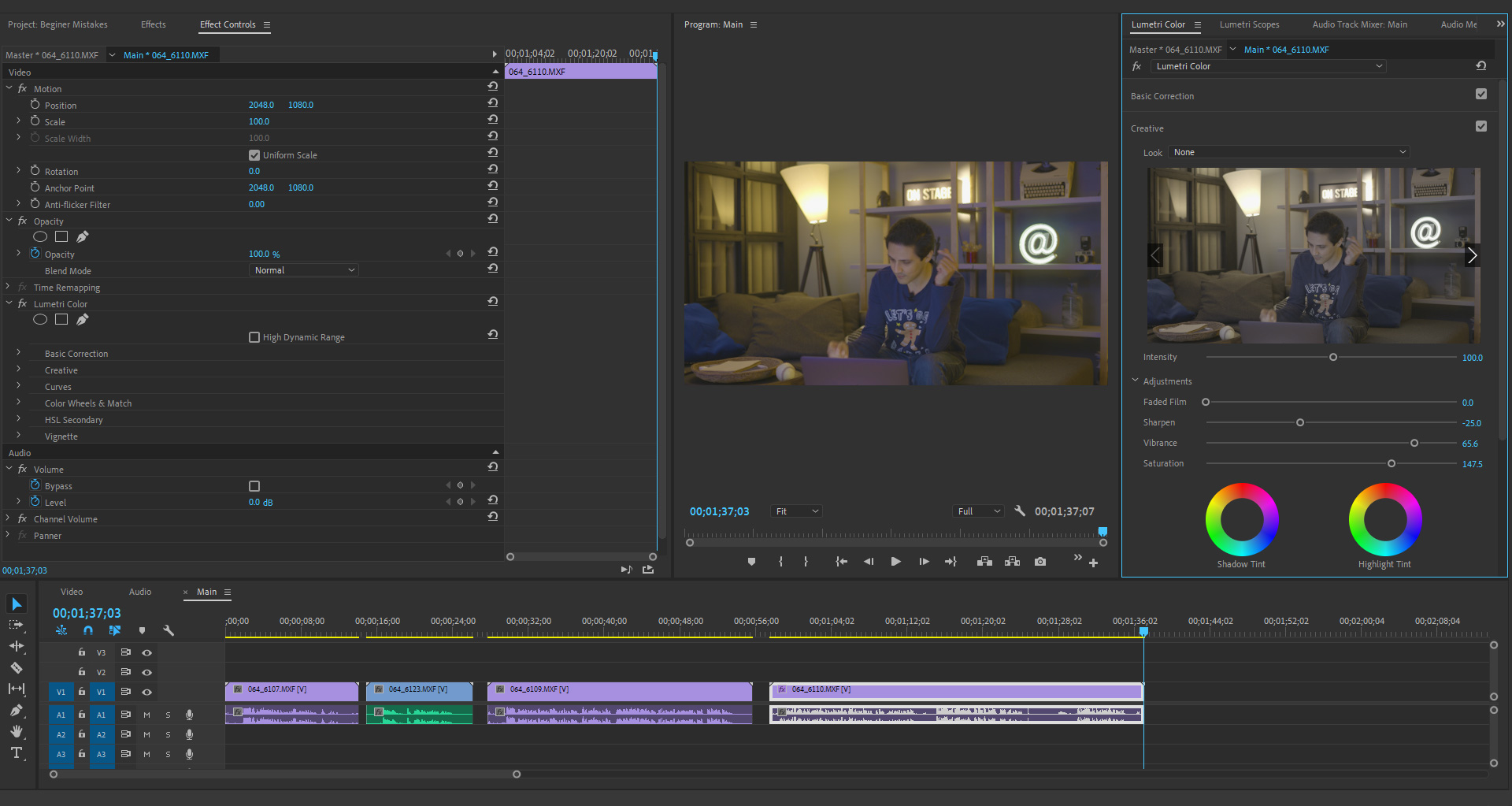
Task: Add marker in Program monitor
Action: pos(751,562)
